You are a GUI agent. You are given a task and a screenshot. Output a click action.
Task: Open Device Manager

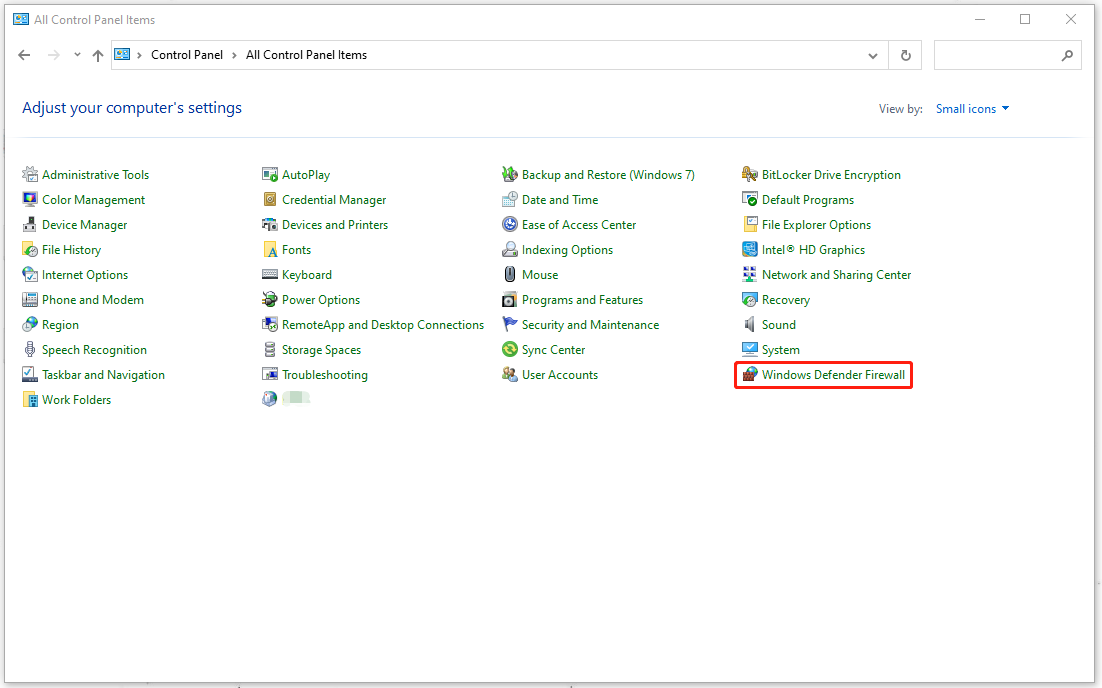pyautogui.click(x=84, y=224)
